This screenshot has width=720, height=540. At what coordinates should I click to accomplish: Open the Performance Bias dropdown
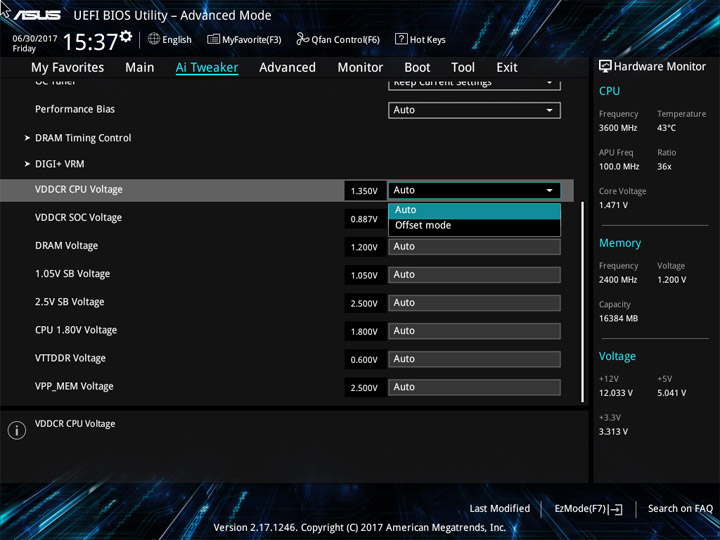coord(474,110)
